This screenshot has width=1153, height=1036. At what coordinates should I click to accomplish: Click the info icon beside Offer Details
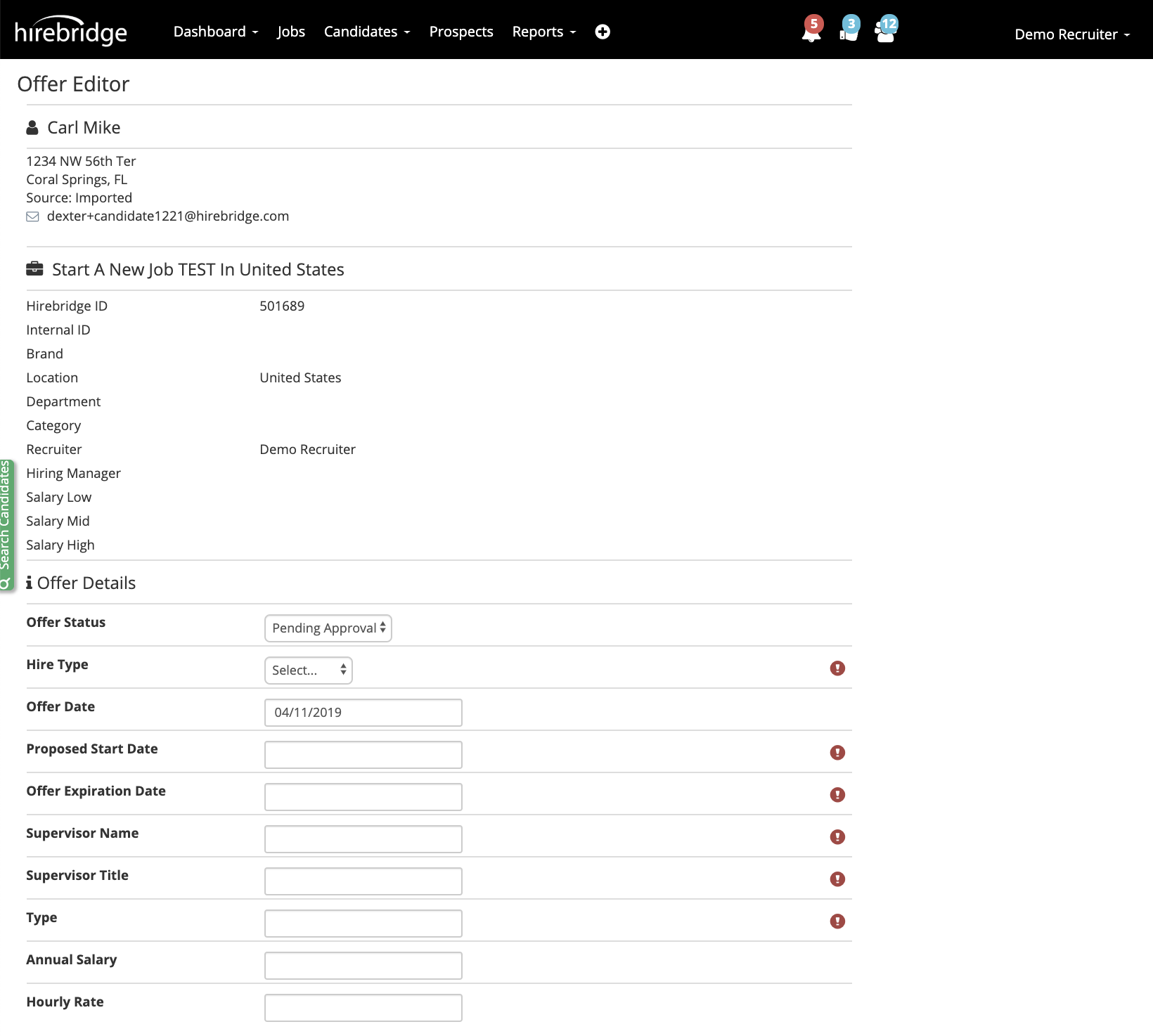(x=29, y=582)
